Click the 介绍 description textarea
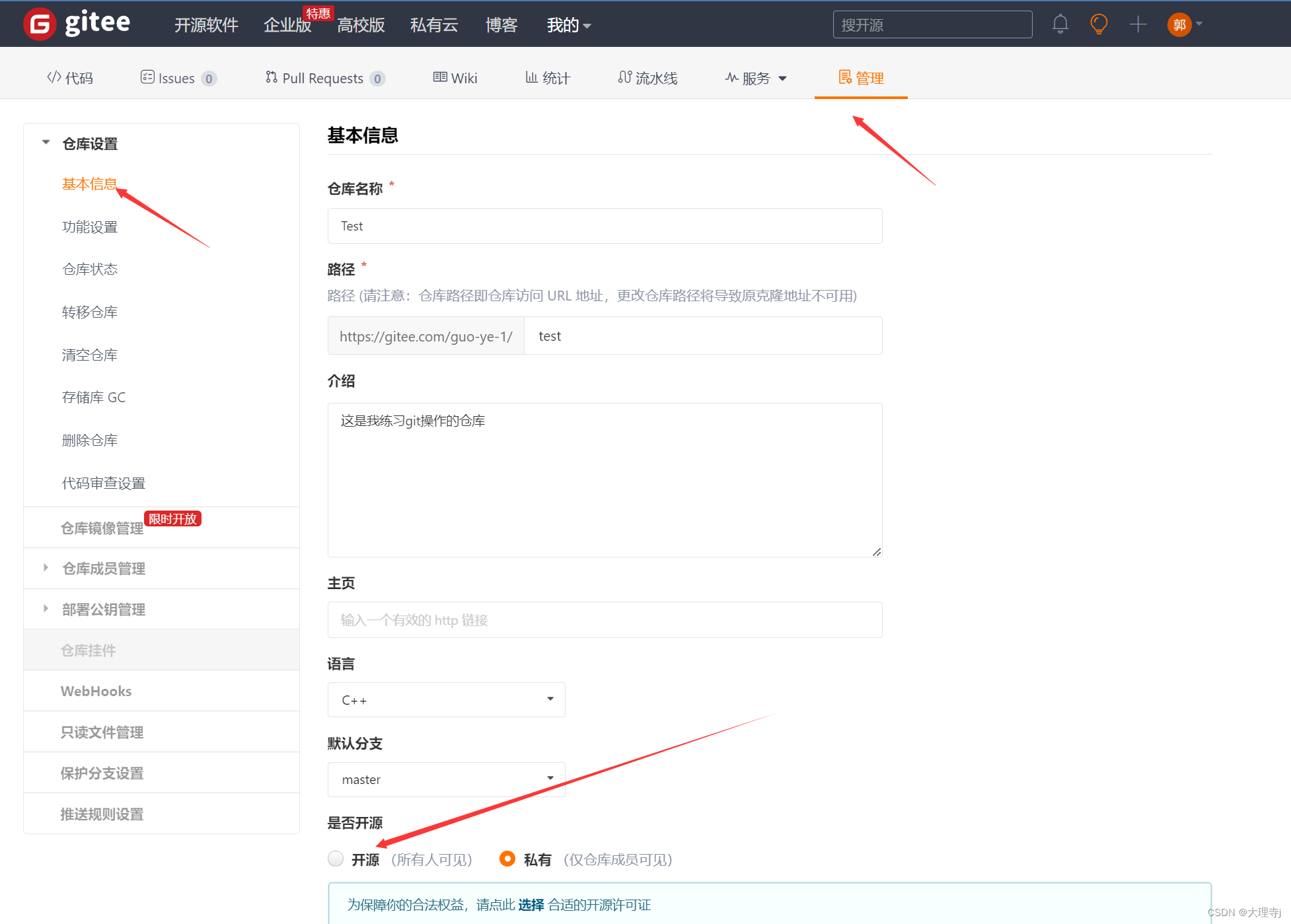The image size is (1291, 924). (605, 480)
